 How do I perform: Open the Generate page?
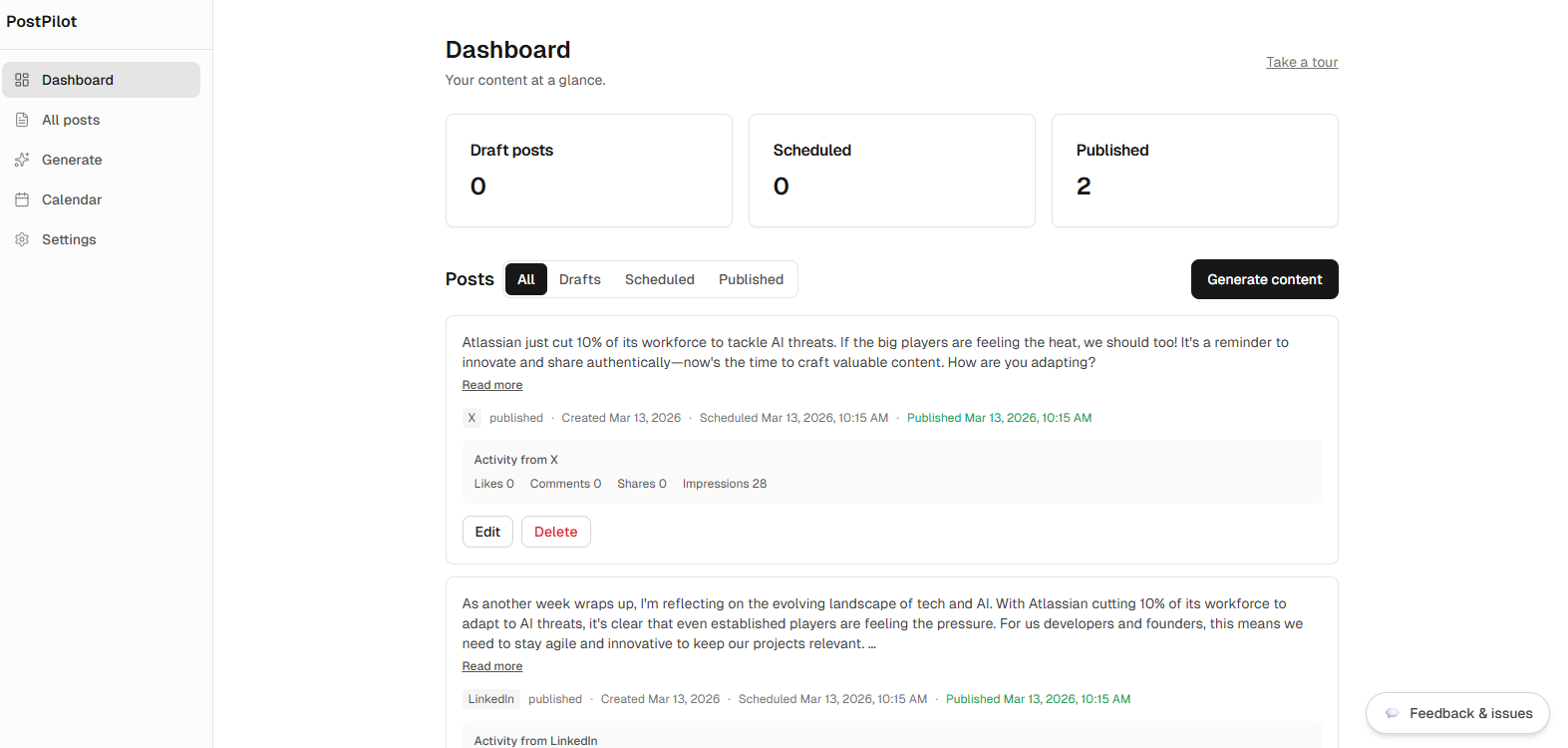tap(101, 160)
